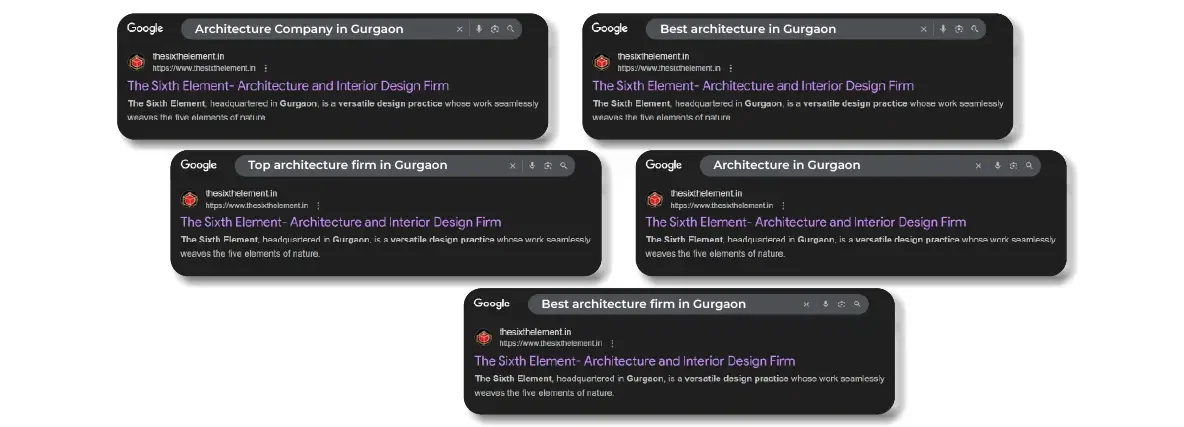Open result title under 'Best architecture in Gurgaon'
This screenshot has width=1184, height=427.
753,85
